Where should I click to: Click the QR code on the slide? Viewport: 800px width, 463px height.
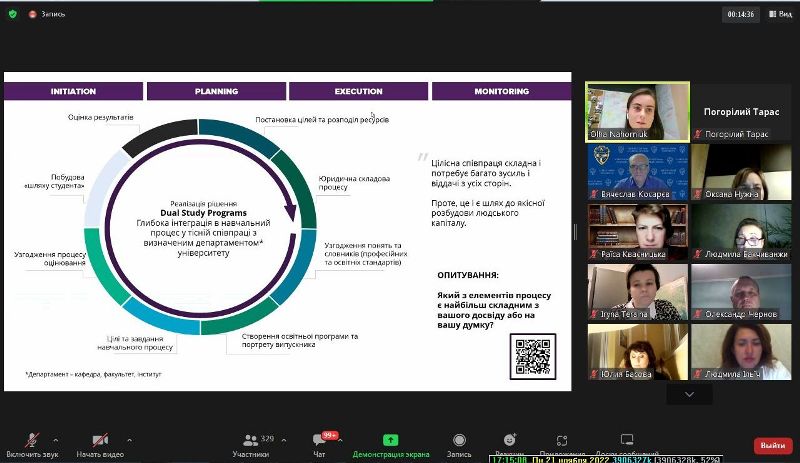pyautogui.click(x=533, y=356)
